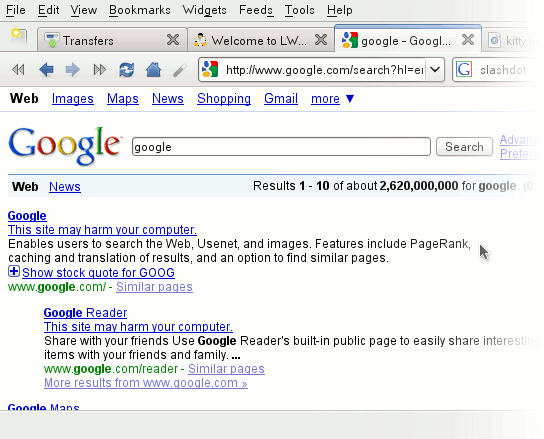Click the www.google.com/reader green URL

coord(111,369)
